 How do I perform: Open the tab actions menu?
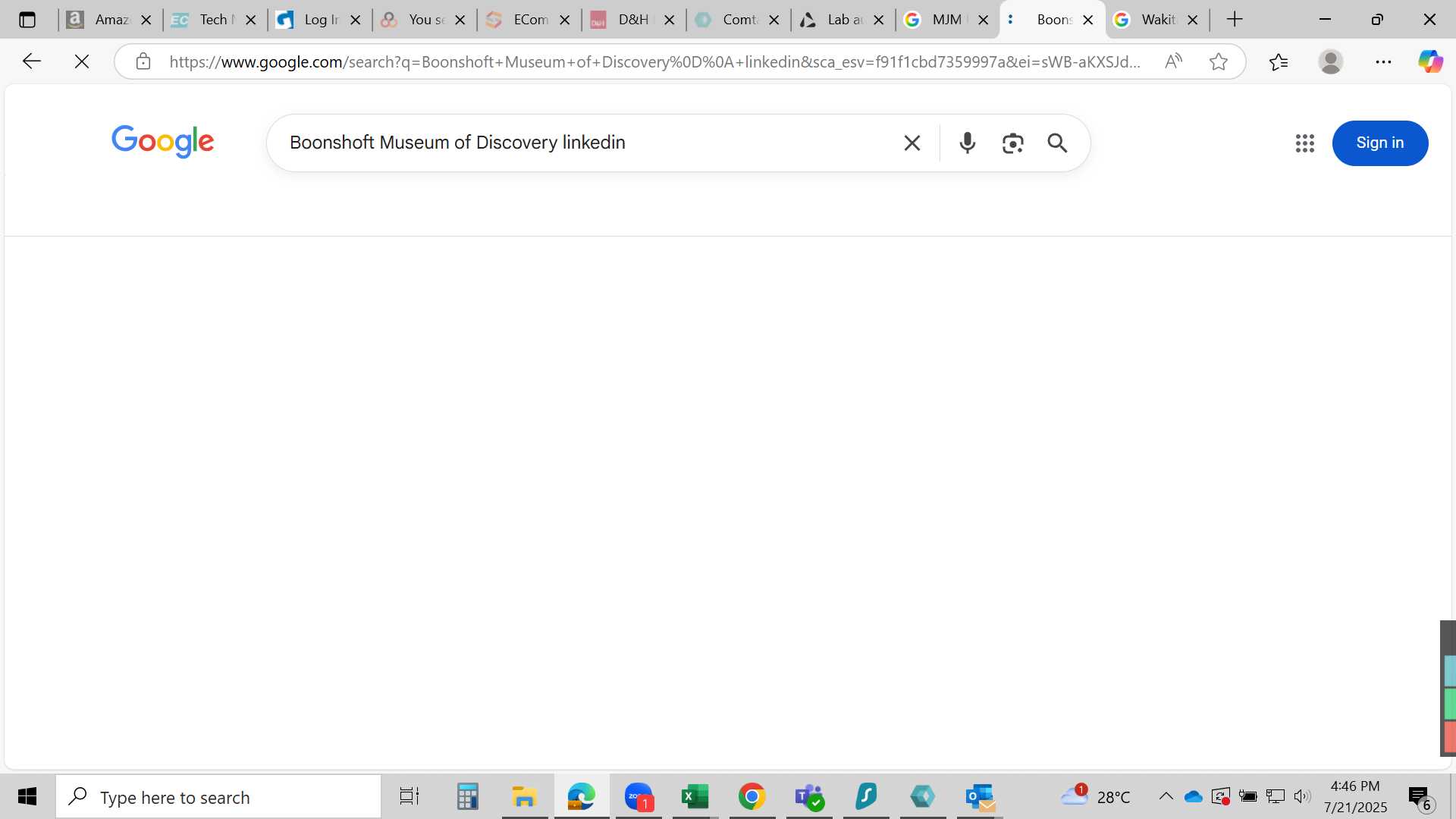(27, 20)
